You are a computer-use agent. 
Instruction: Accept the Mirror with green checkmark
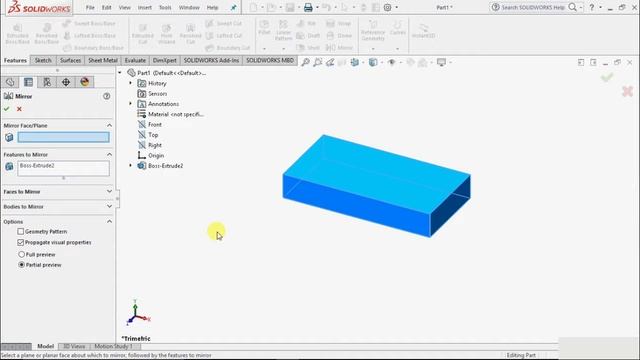[x=7, y=109]
